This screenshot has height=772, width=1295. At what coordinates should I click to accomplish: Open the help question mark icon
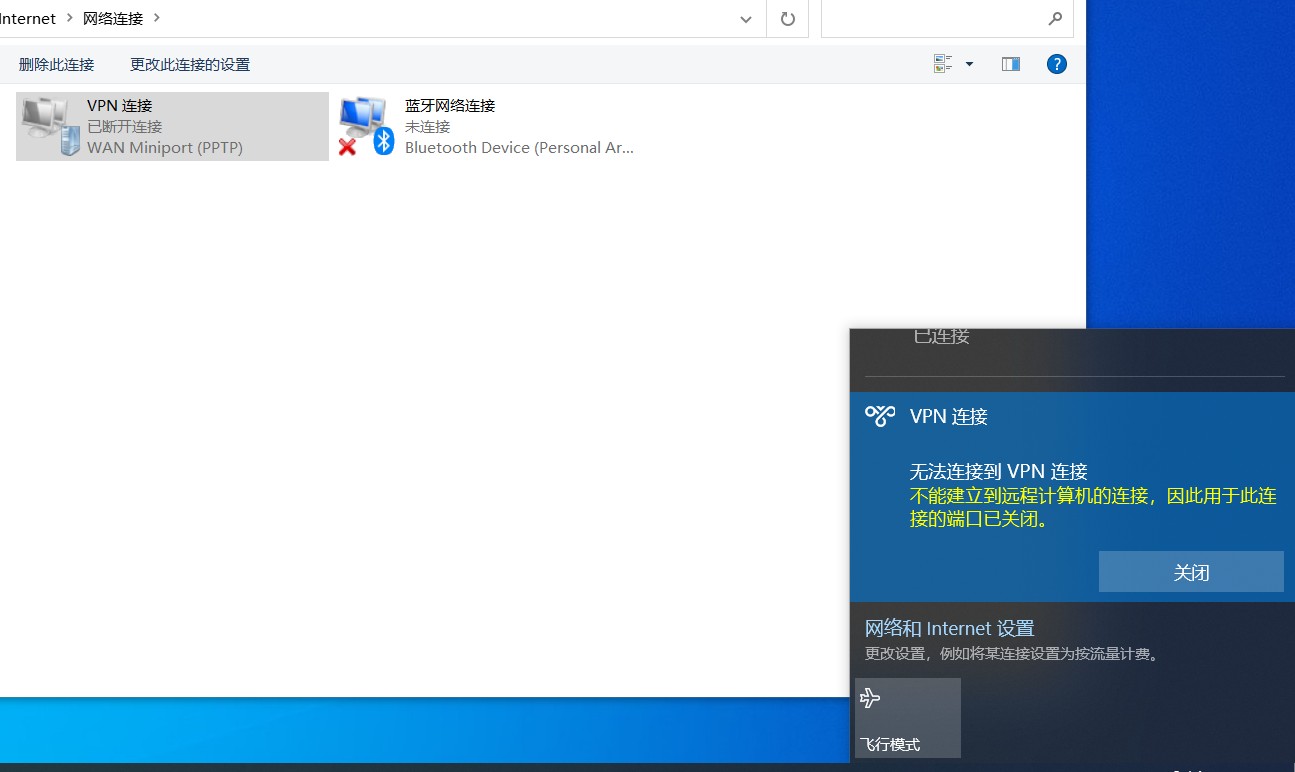point(1056,64)
